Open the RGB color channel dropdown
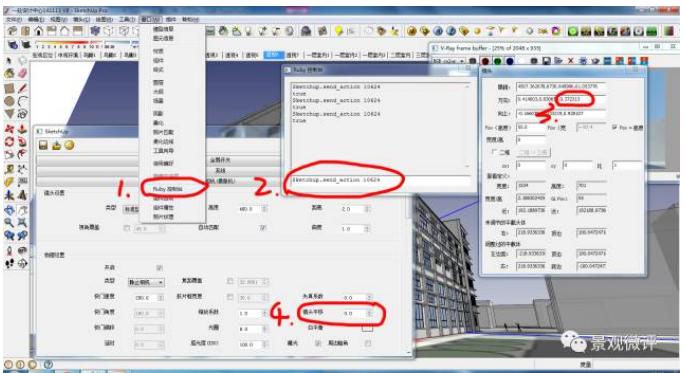This screenshot has height=373, width=685. (448, 61)
